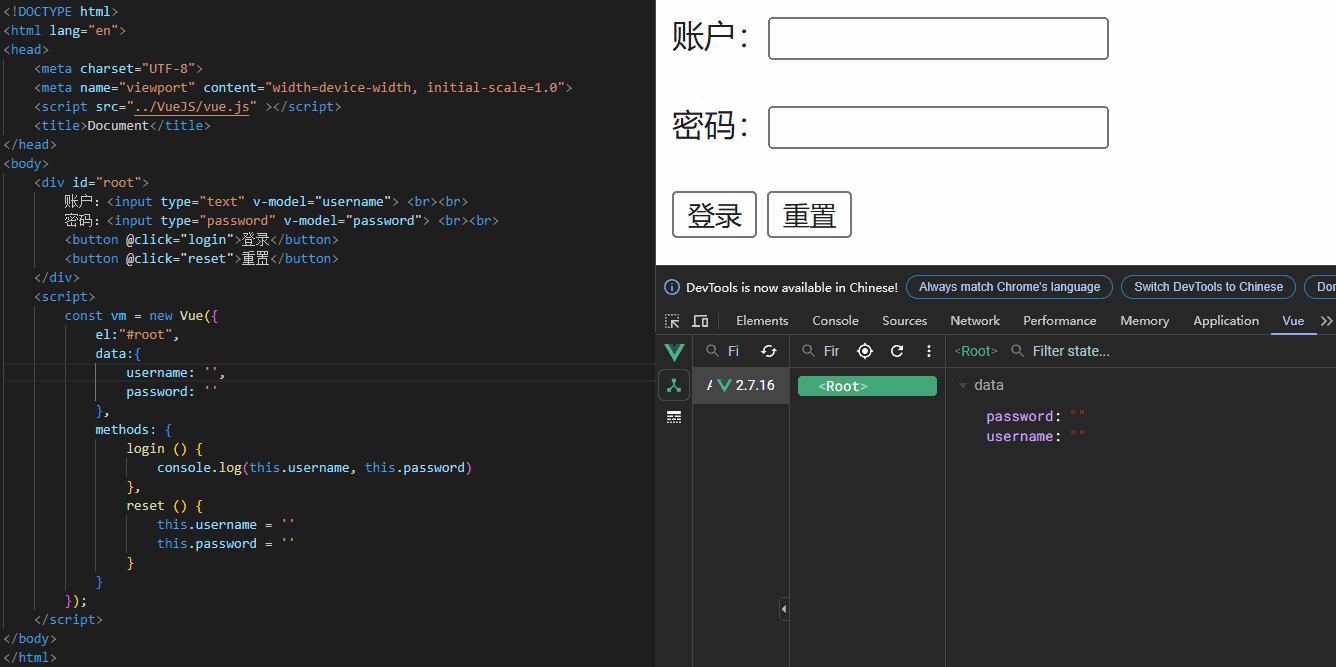Click the 账户: label on the page
Screen dimensions: 1336x667
coord(711,37)
